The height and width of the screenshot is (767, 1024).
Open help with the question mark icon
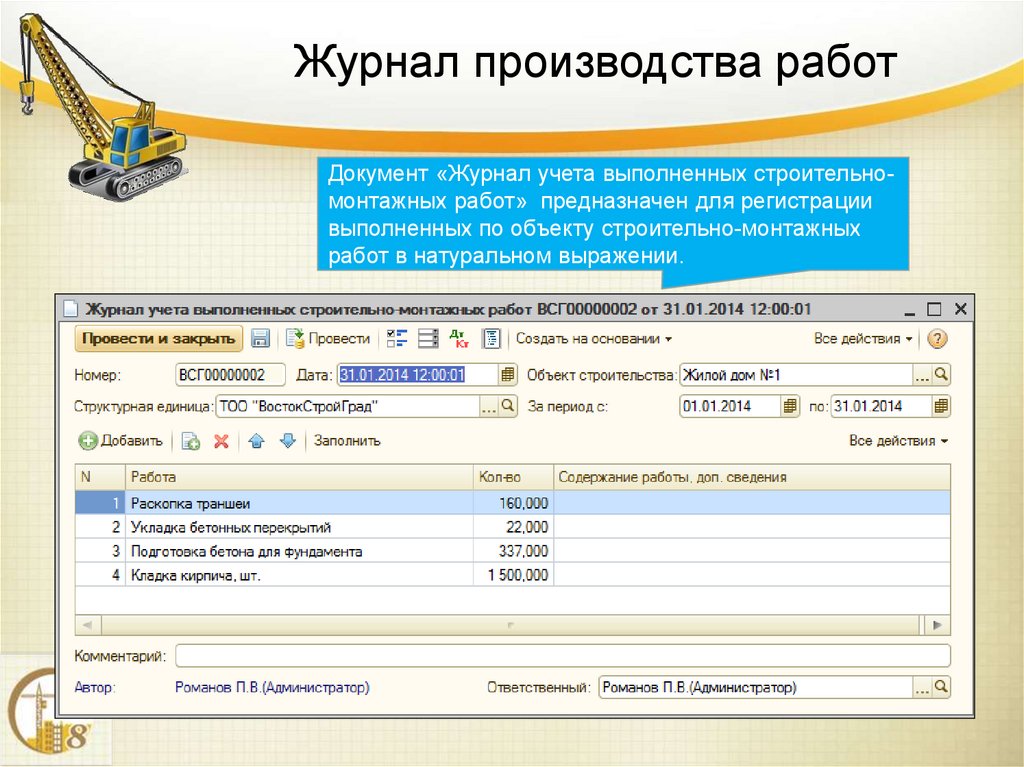[x=937, y=338]
